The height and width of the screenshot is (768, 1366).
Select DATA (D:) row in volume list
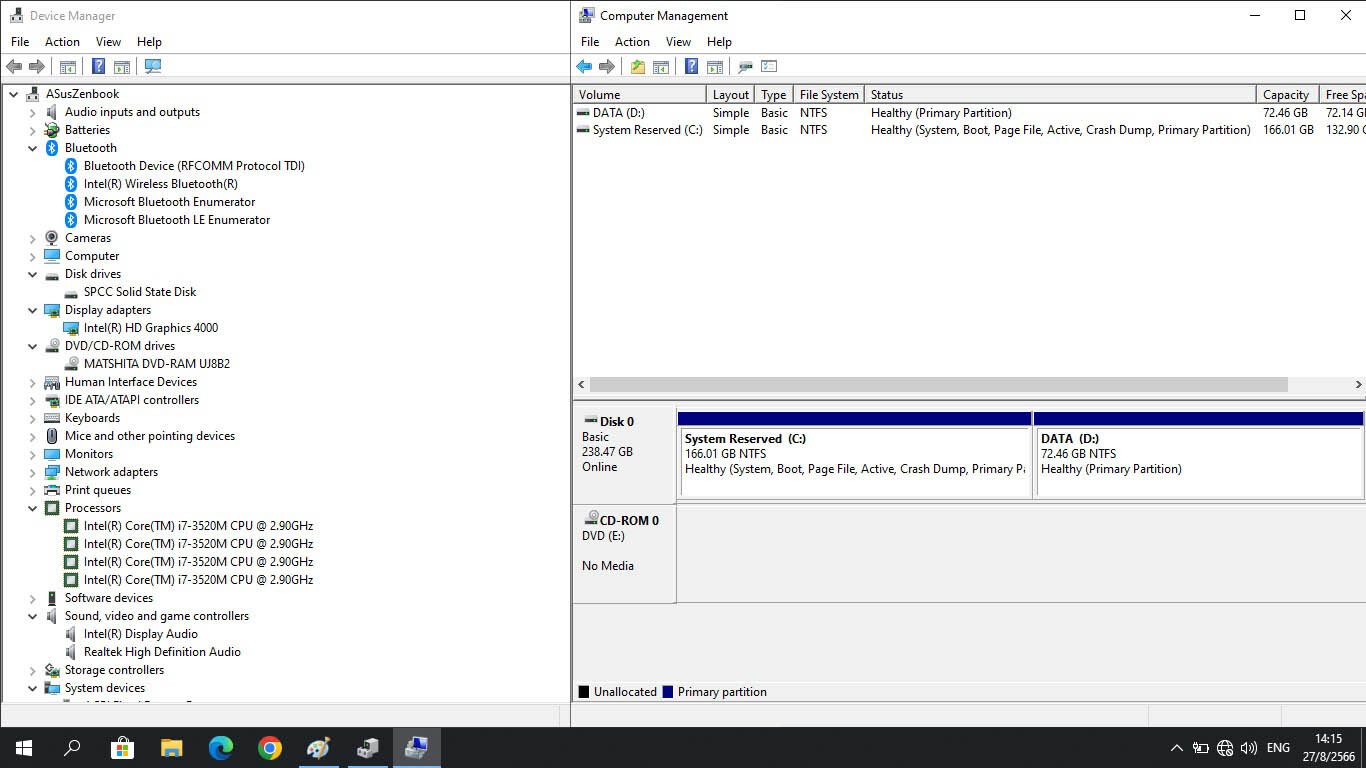pos(969,113)
